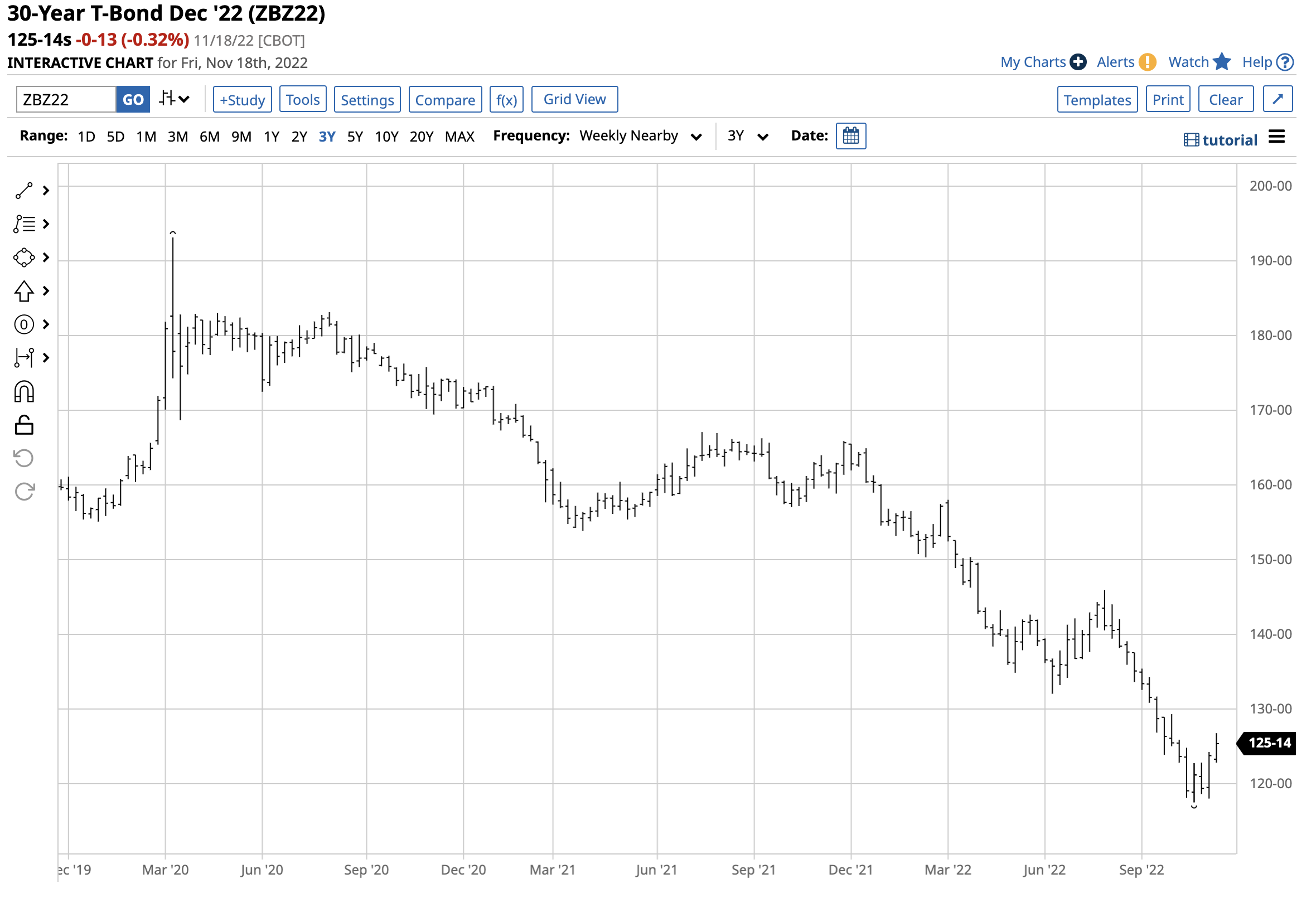Select the MAX range

(x=461, y=137)
